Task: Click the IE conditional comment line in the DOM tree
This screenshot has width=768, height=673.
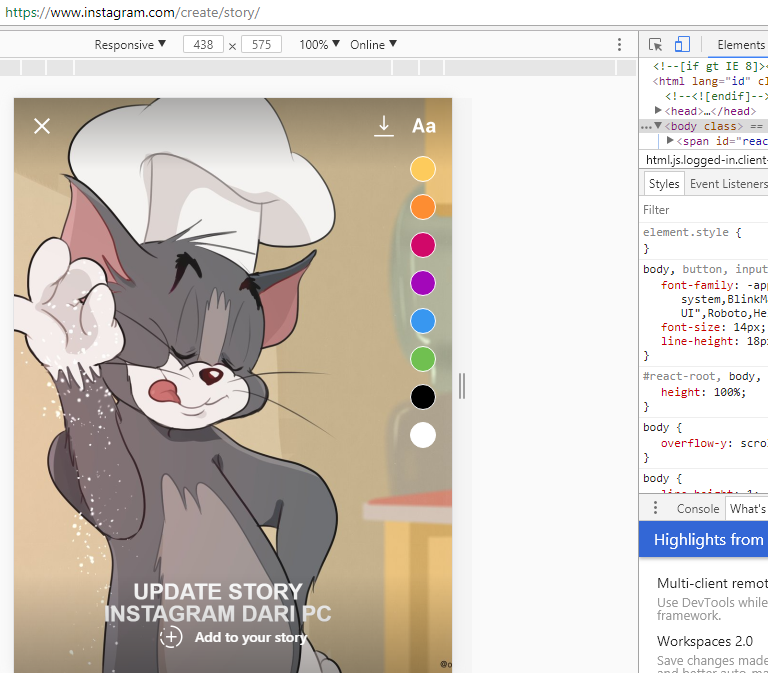Action: [x=710, y=66]
